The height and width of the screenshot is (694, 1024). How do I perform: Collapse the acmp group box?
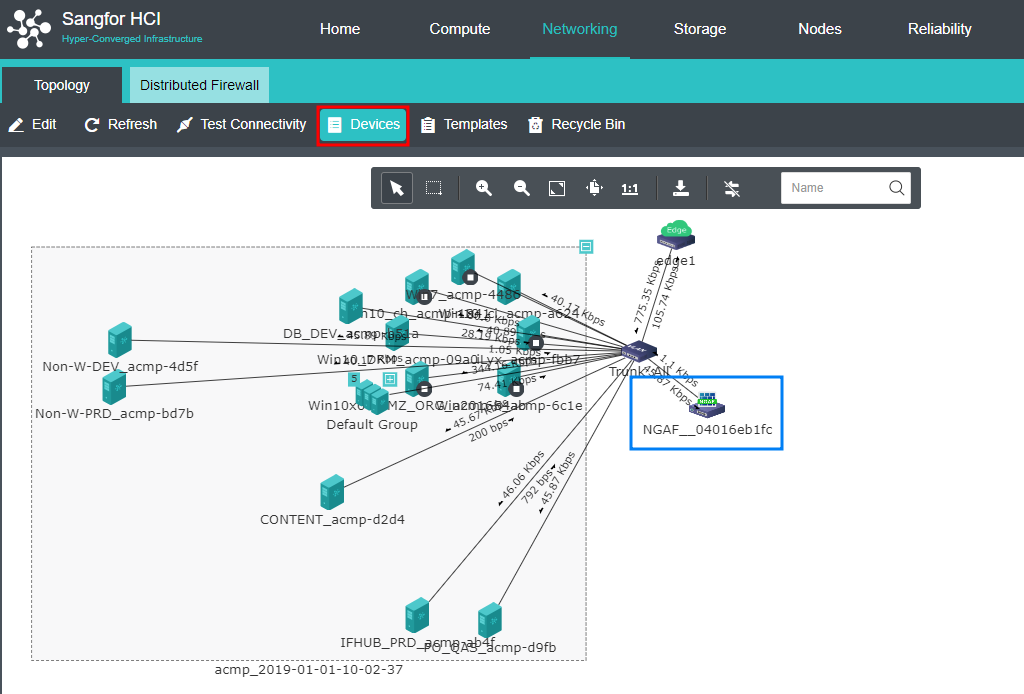click(586, 247)
